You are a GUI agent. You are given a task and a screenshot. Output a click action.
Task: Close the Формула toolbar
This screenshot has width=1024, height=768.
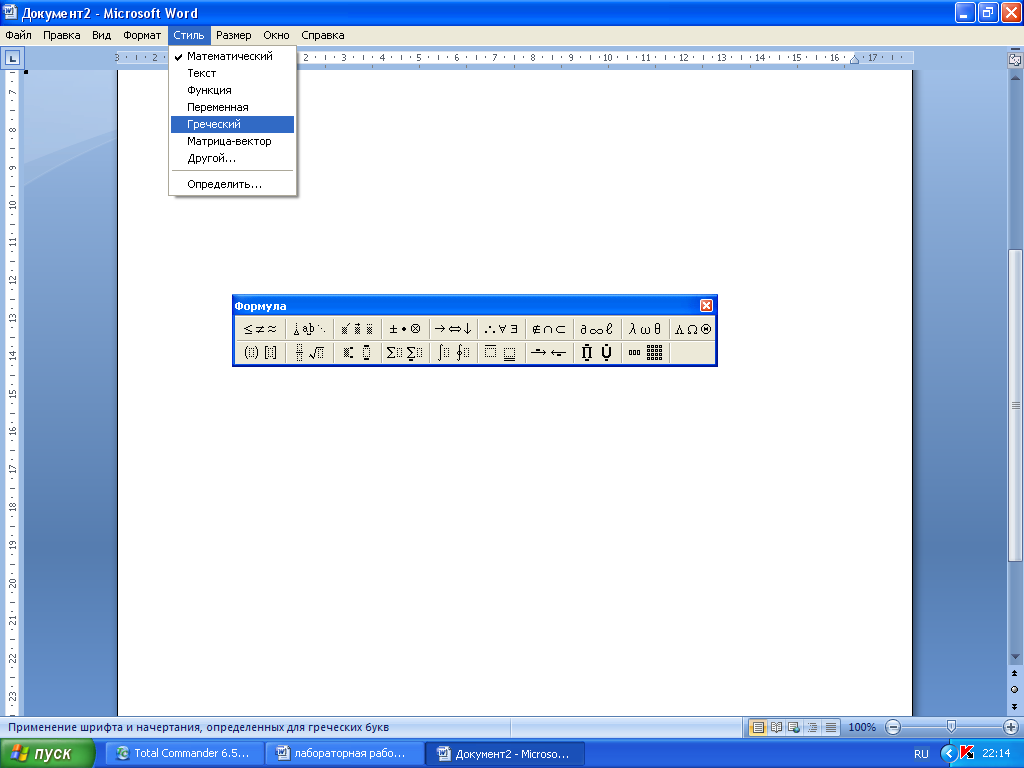coord(706,306)
